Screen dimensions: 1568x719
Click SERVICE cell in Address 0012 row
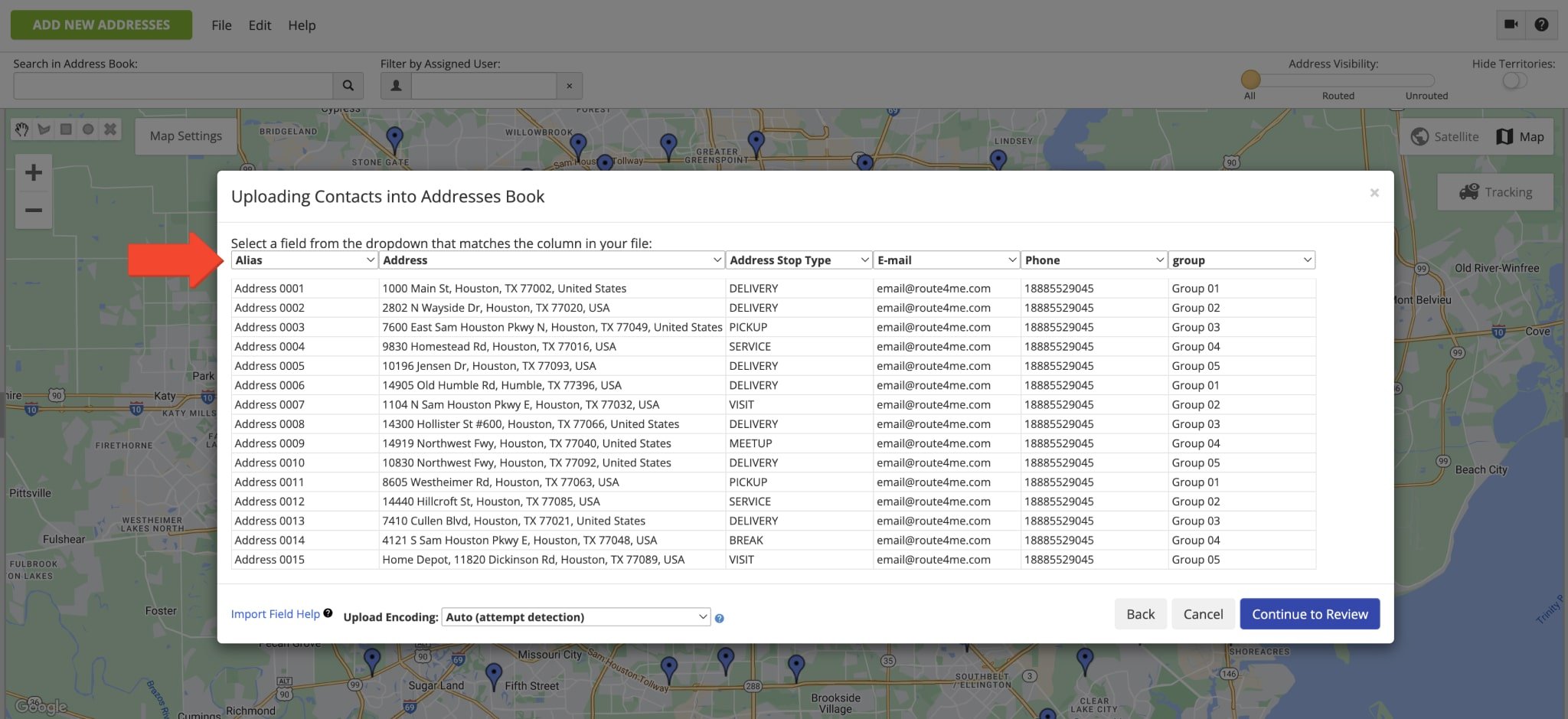click(799, 502)
